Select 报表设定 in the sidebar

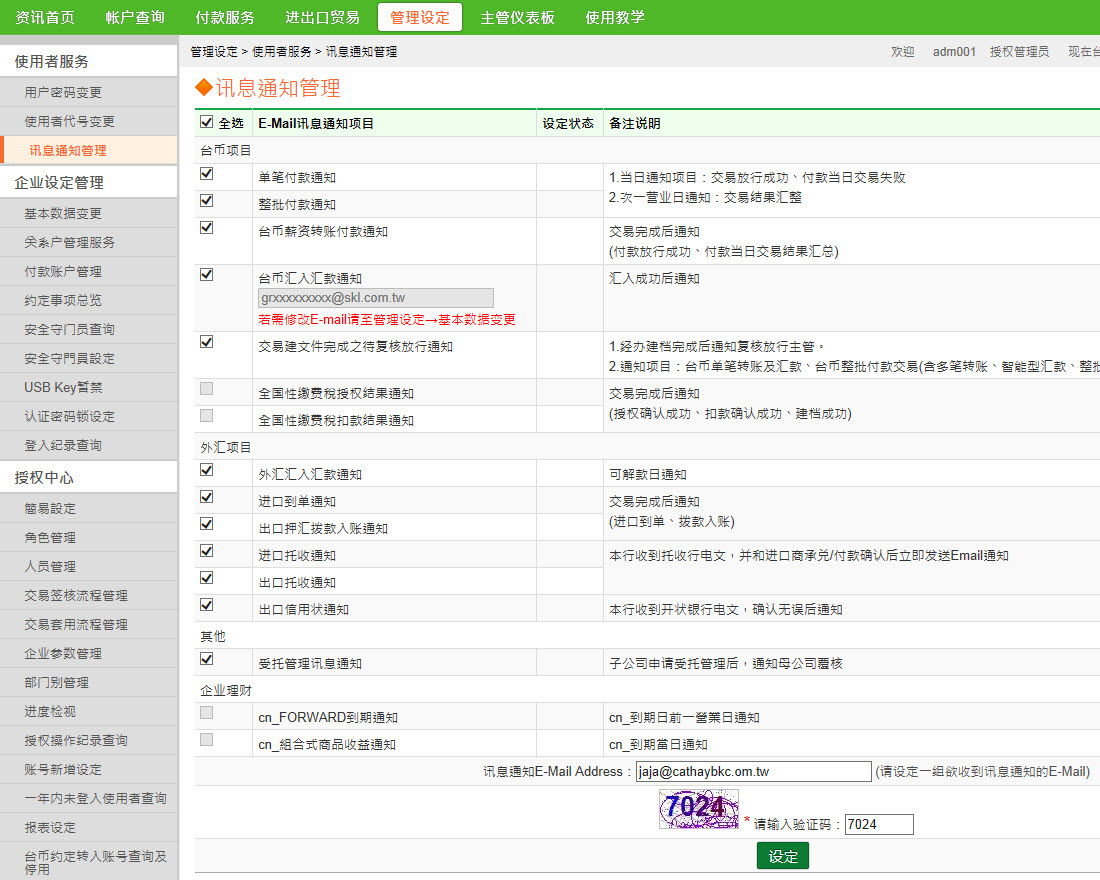tap(50, 827)
